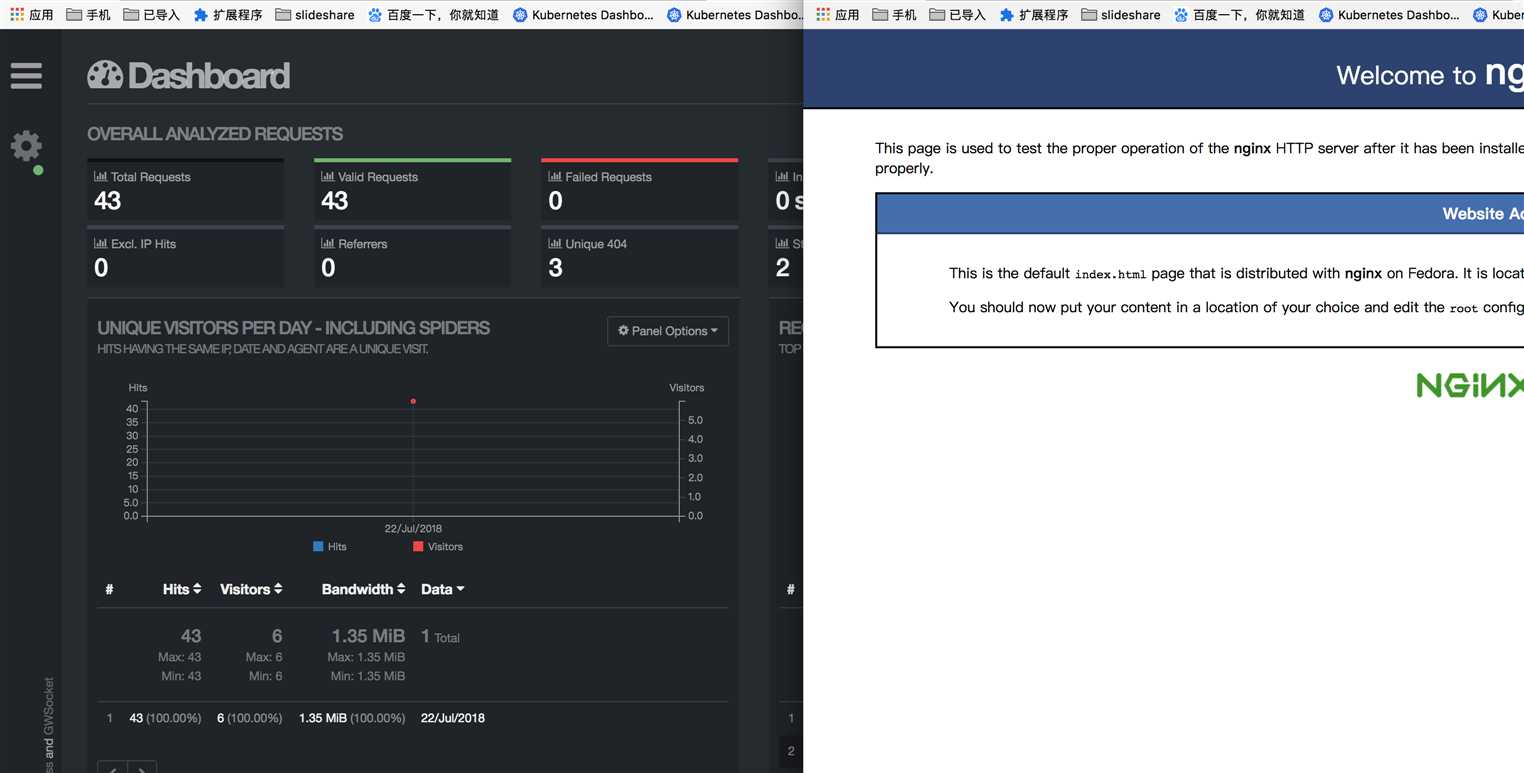Click the Excl. IP Hits chart icon
The height and width of the screenshot is (773, 1524).
(100, 243)
